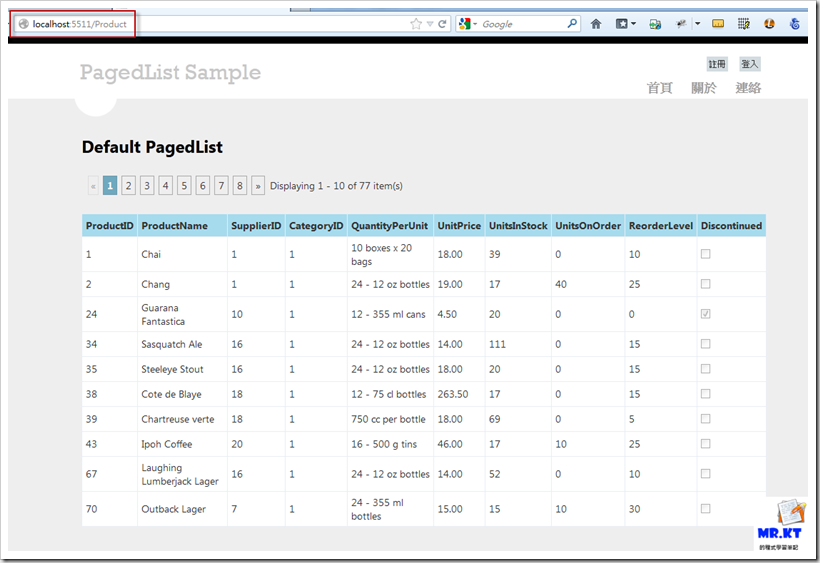Click the Discontinued column header

click(732, 226)
